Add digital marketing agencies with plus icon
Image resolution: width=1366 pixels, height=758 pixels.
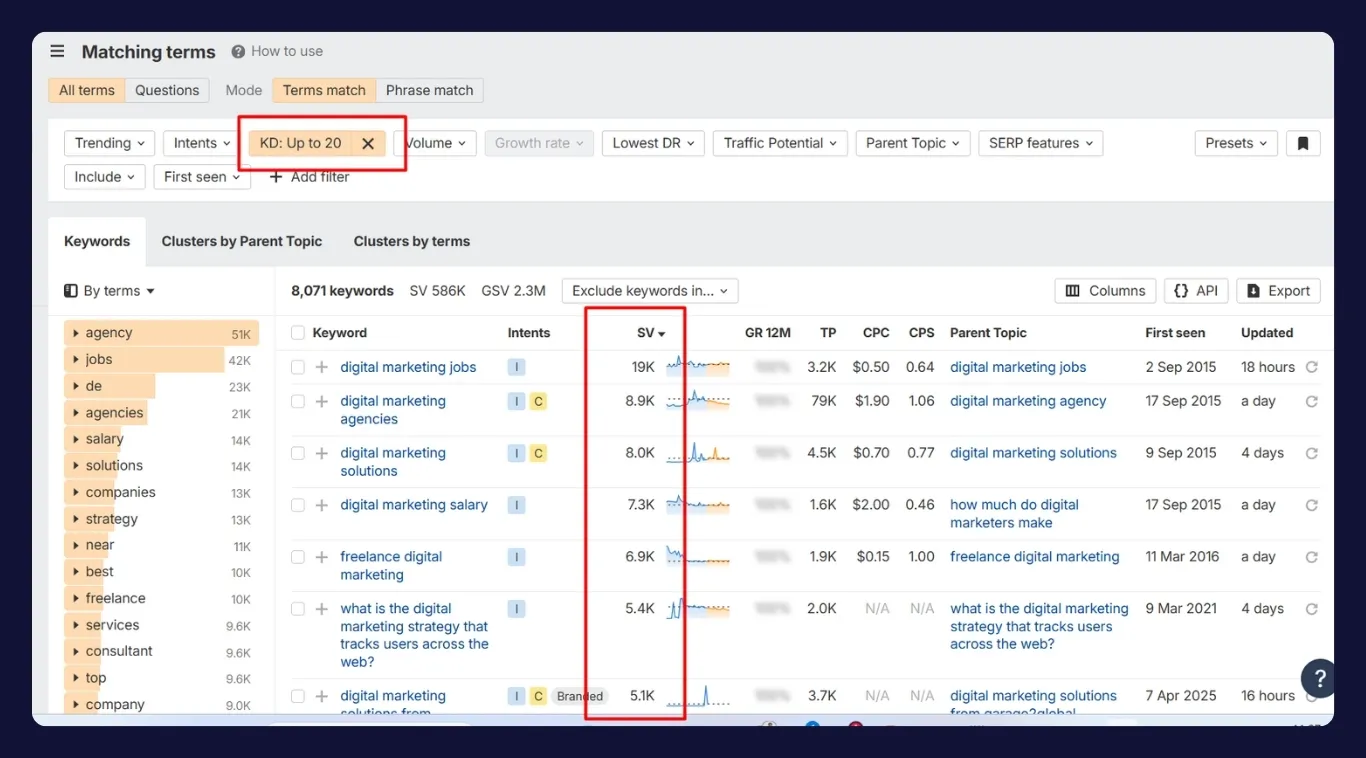322,401
